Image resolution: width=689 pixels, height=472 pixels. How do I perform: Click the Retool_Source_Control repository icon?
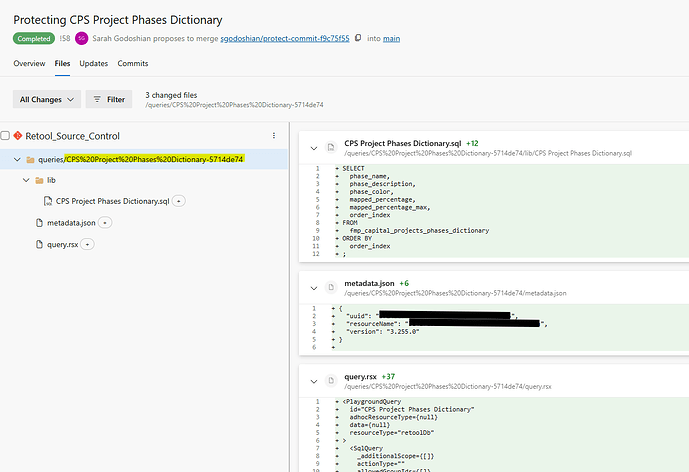[19, 135]
